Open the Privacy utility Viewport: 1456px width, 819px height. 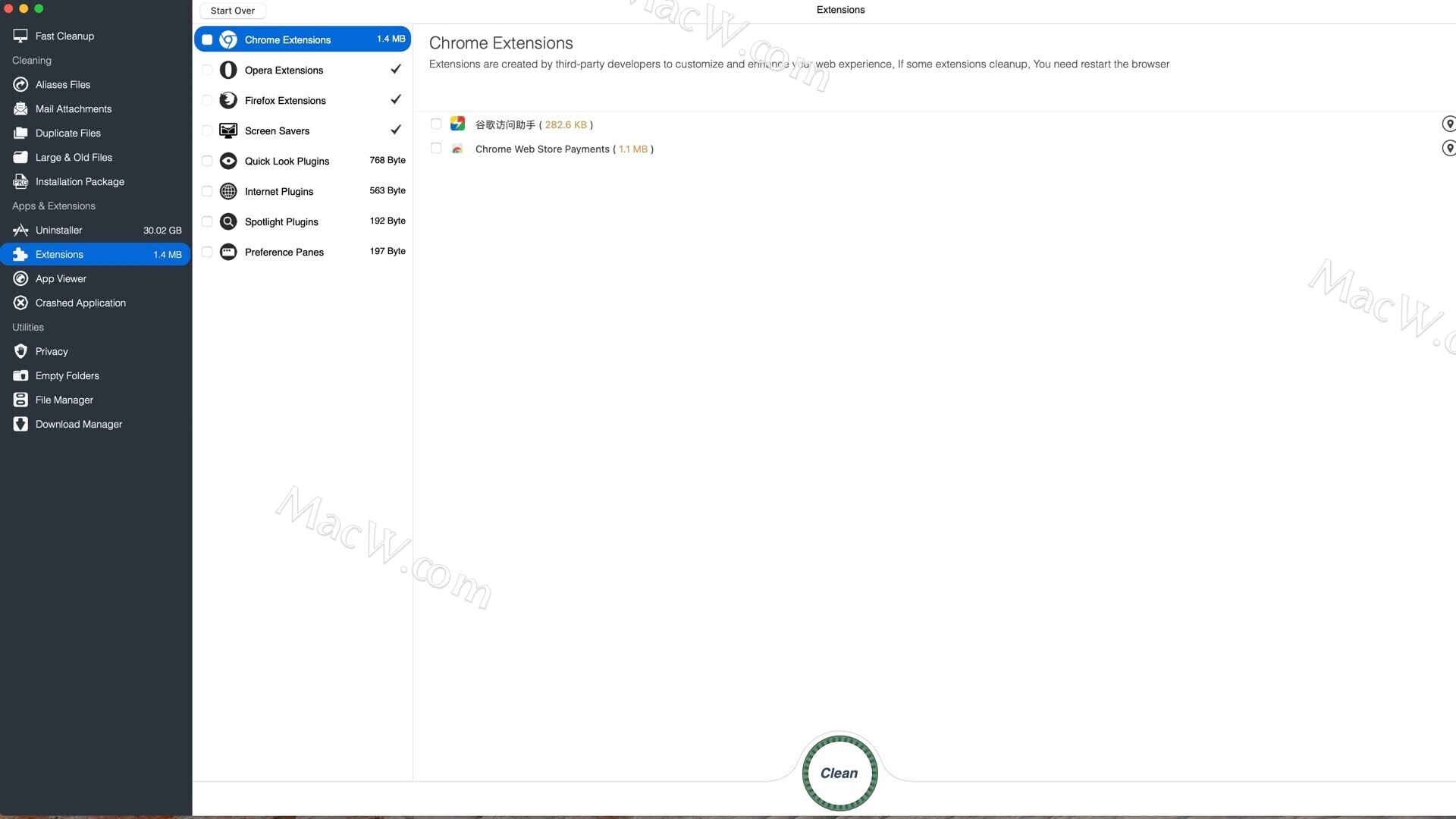(x=96, y=351)
